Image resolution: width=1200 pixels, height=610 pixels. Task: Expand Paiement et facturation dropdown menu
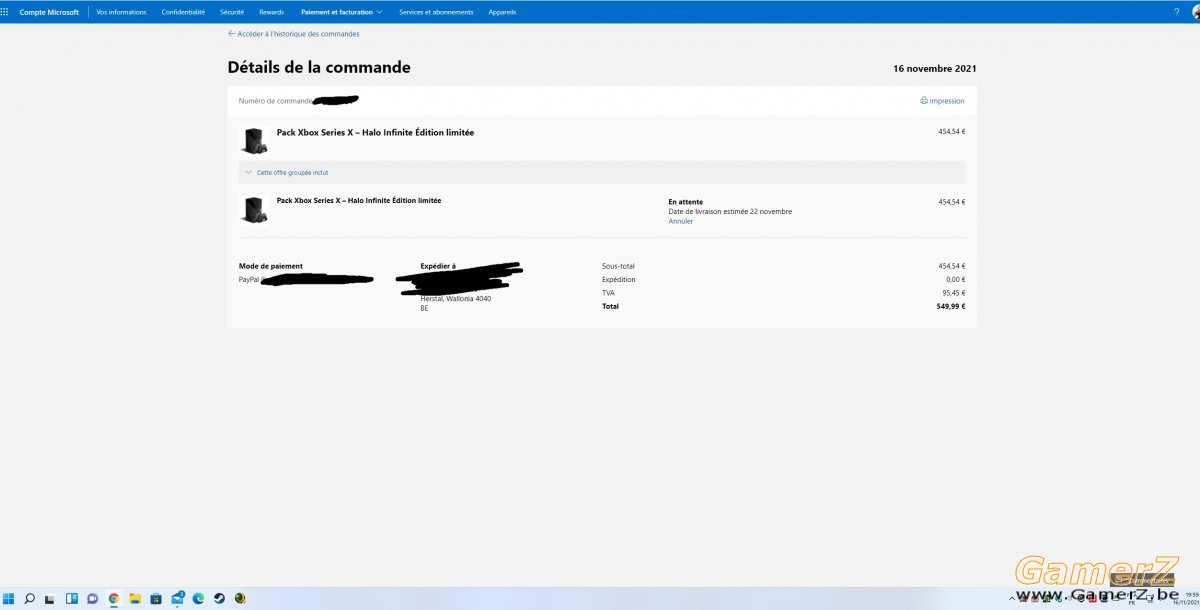(x=341, y=12)
